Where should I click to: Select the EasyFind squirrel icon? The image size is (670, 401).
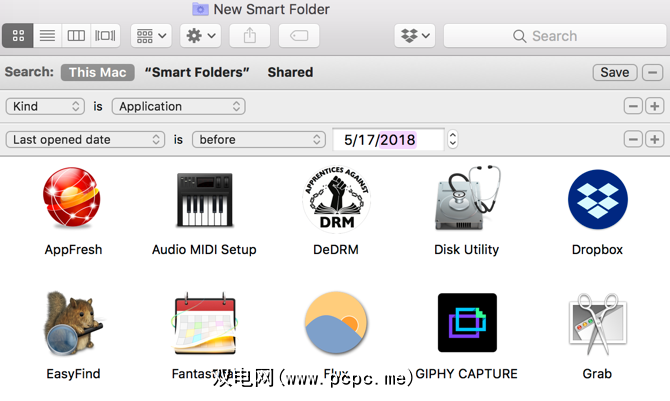click(73, 324)
